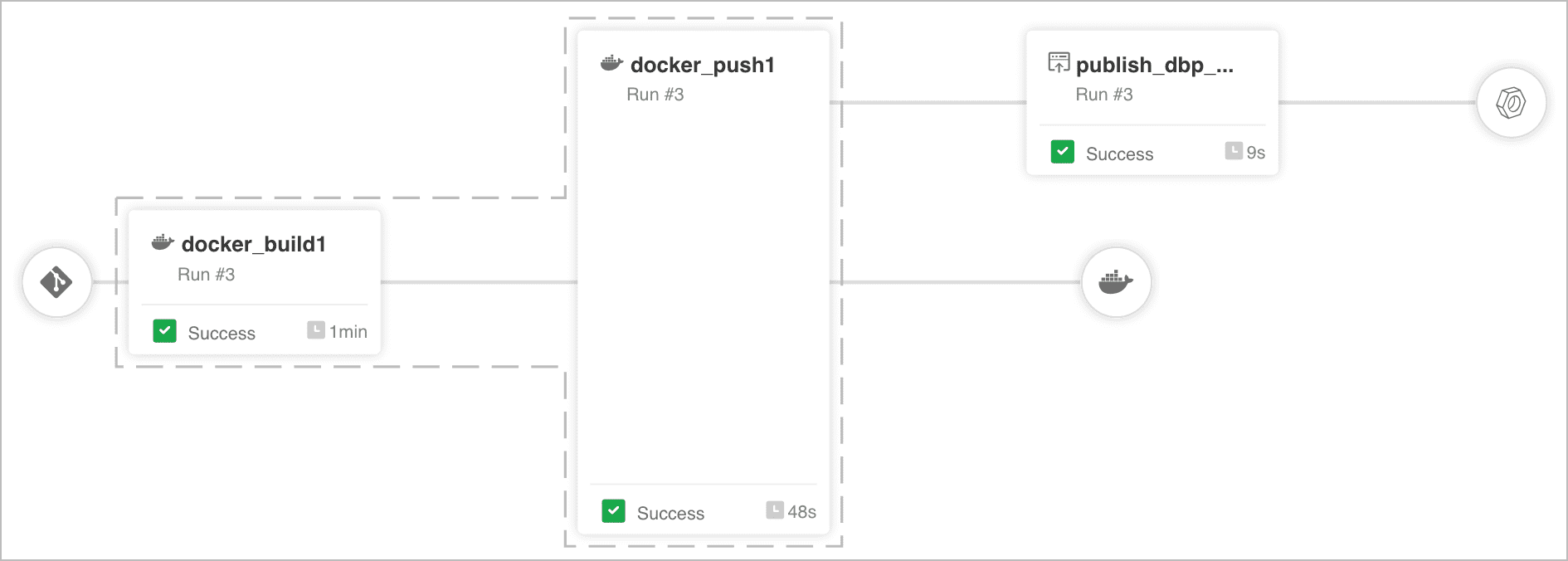This screenshot has width=1568, height=561.
Task: Click green success checkmark in publish_dbp step
Action: tap(1063, 152)
